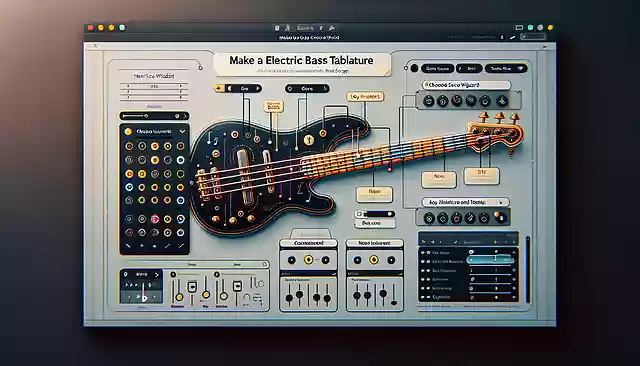Click the search icon in the bottom-left panel header
Image resolution: width=640 pixels, height=366 pixels.
point(264,264)
